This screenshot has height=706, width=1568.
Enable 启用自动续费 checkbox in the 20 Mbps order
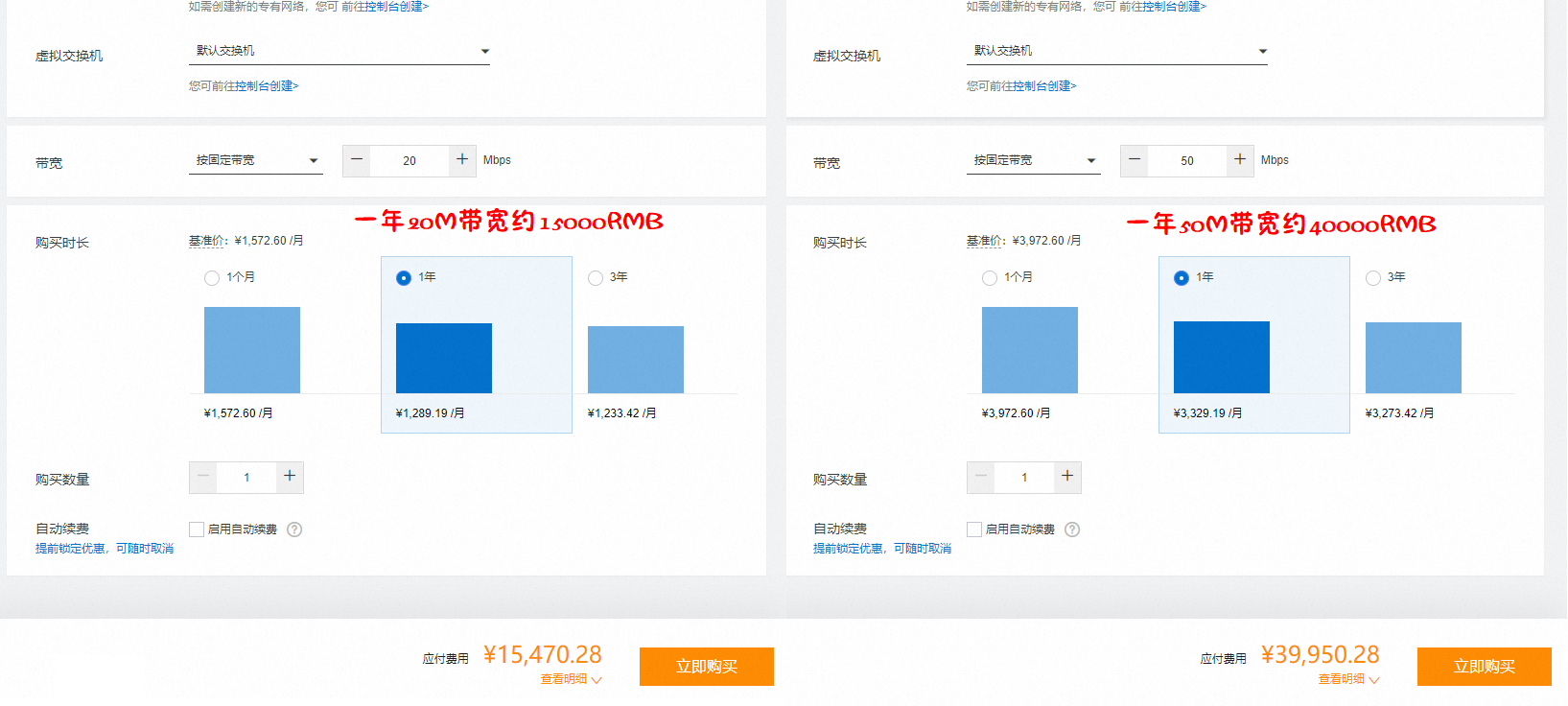coord(197,529)
